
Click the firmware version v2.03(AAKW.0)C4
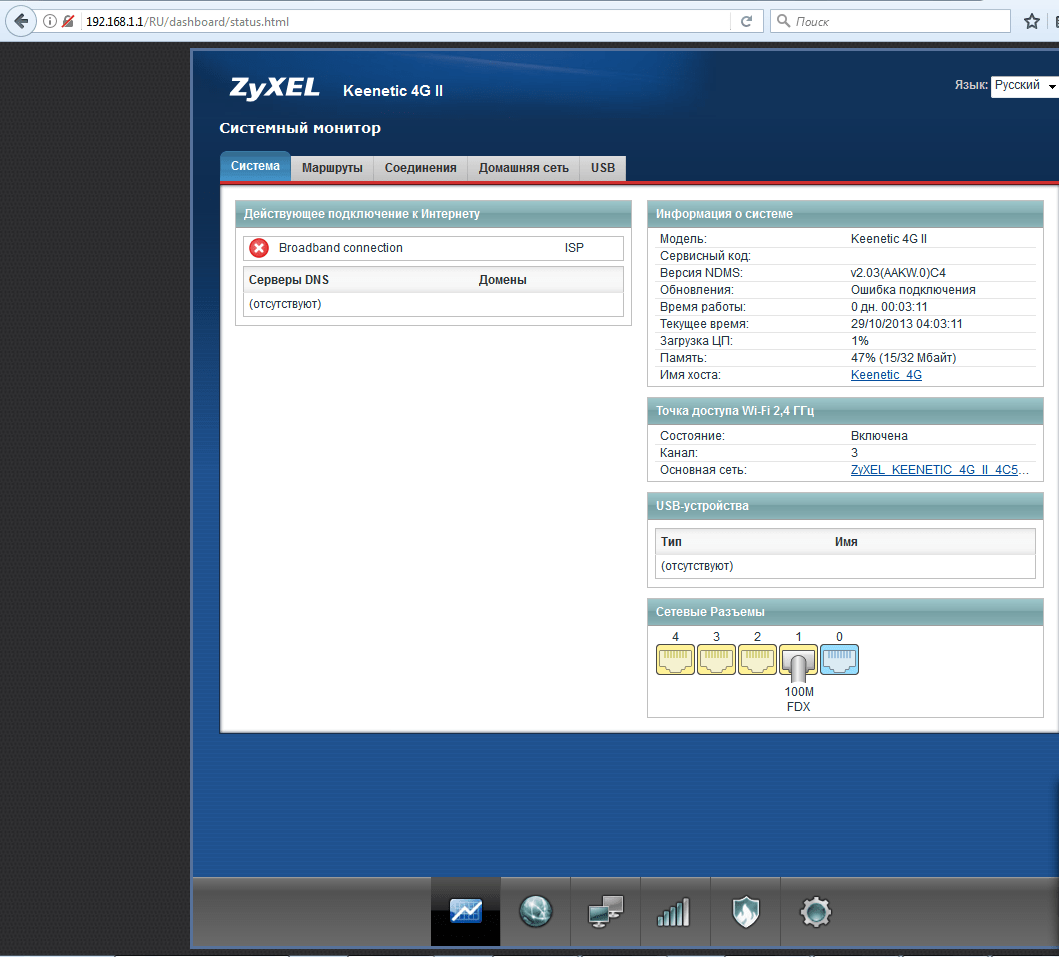(x=898, y=273)
